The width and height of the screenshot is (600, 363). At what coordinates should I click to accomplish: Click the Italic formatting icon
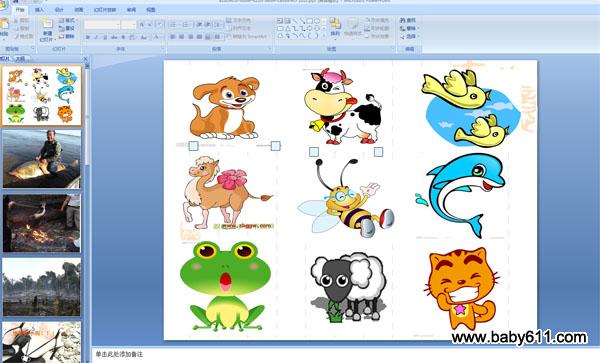96,37
